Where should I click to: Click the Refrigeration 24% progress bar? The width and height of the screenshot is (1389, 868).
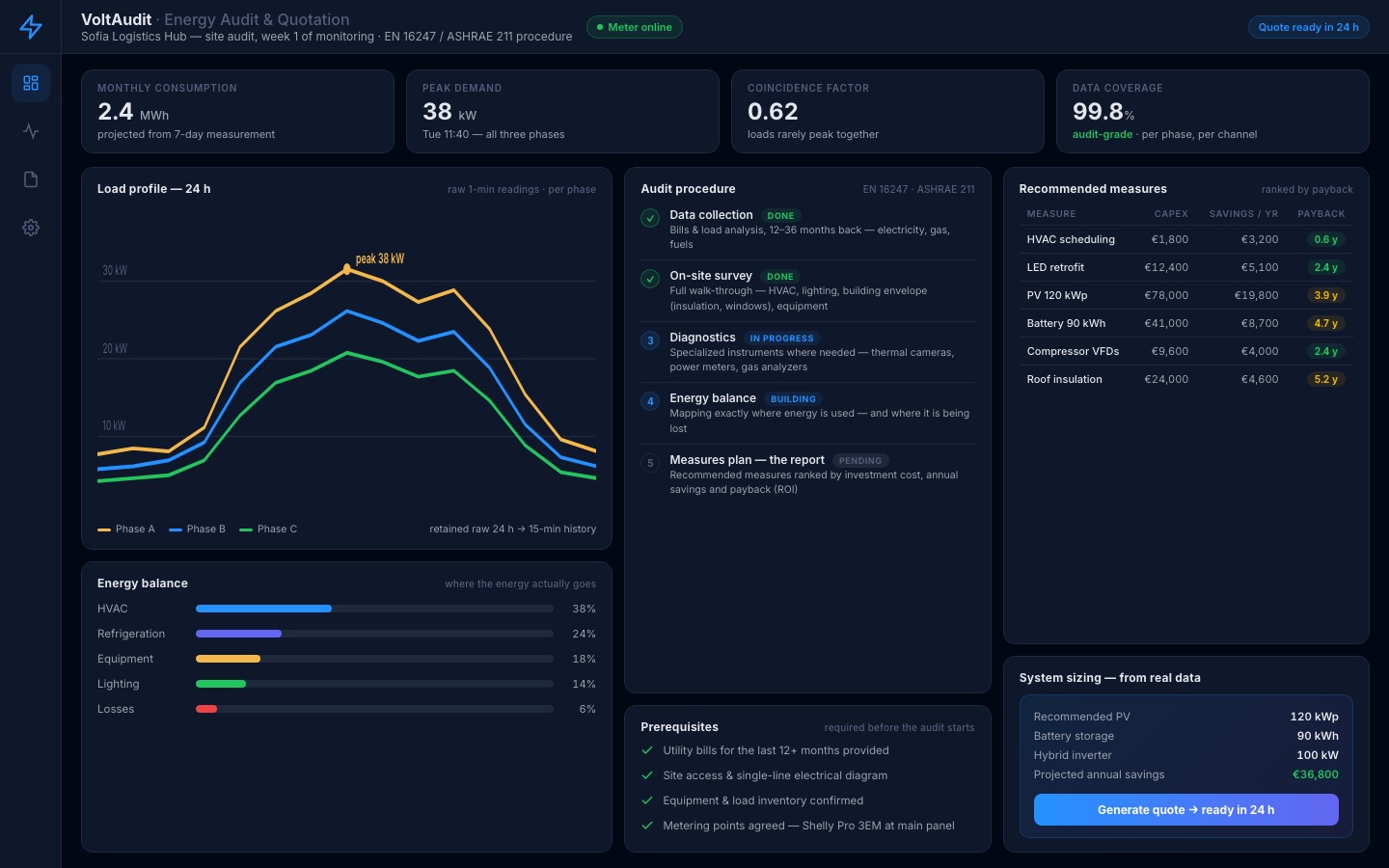coord(374,634)
